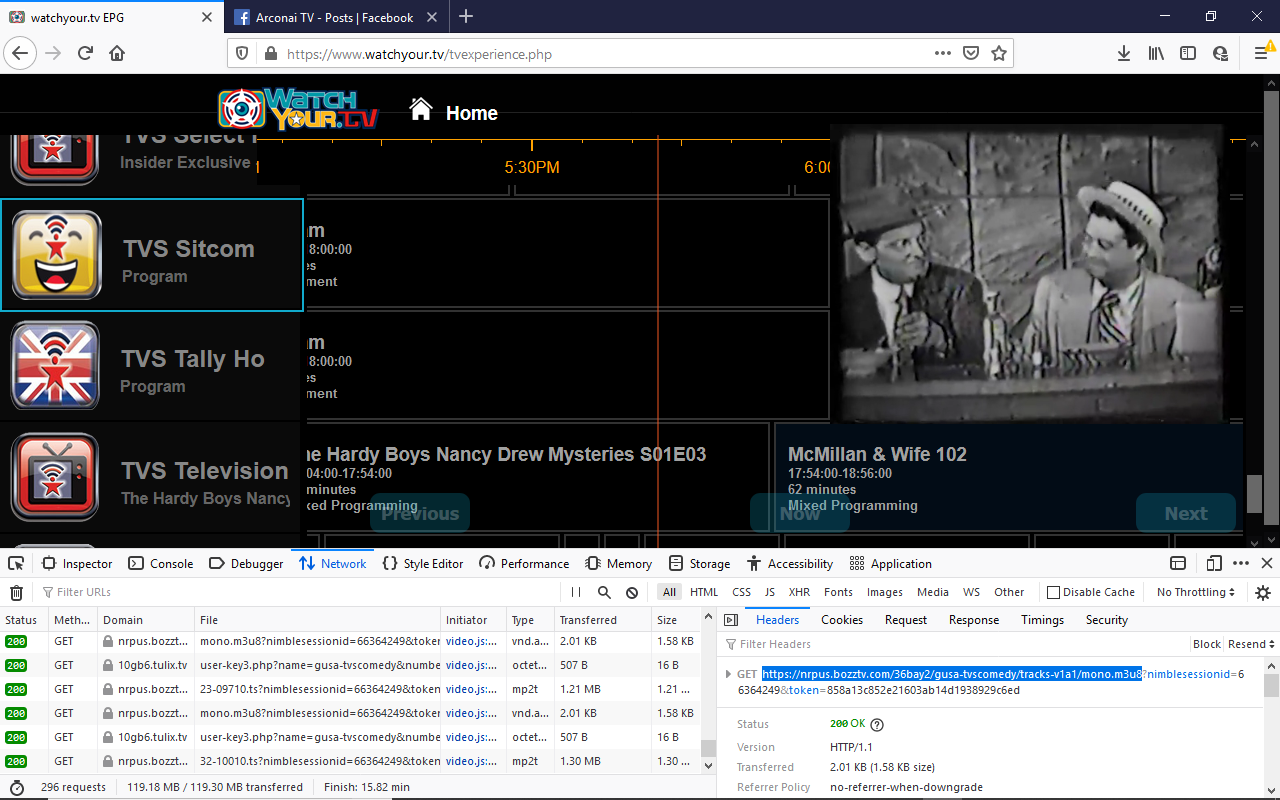
Task: Show the Response panel of request
Action: [974, 620]
